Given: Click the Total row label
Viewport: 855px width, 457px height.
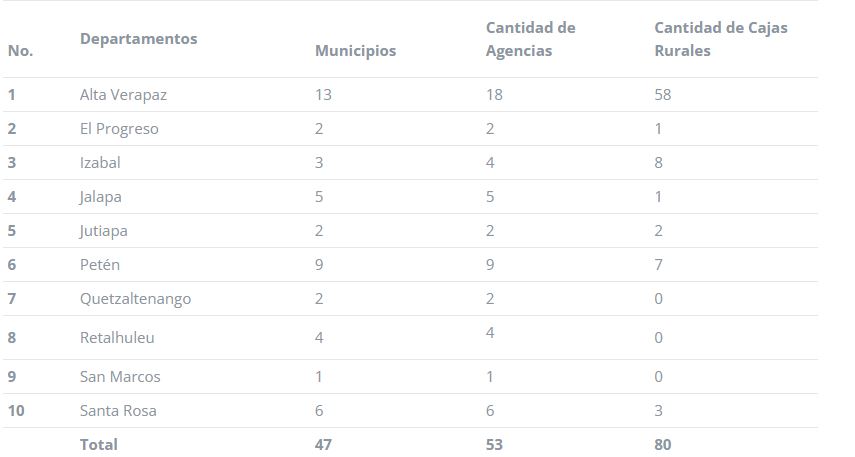Looking at the screenshot, I should point(99,444).
